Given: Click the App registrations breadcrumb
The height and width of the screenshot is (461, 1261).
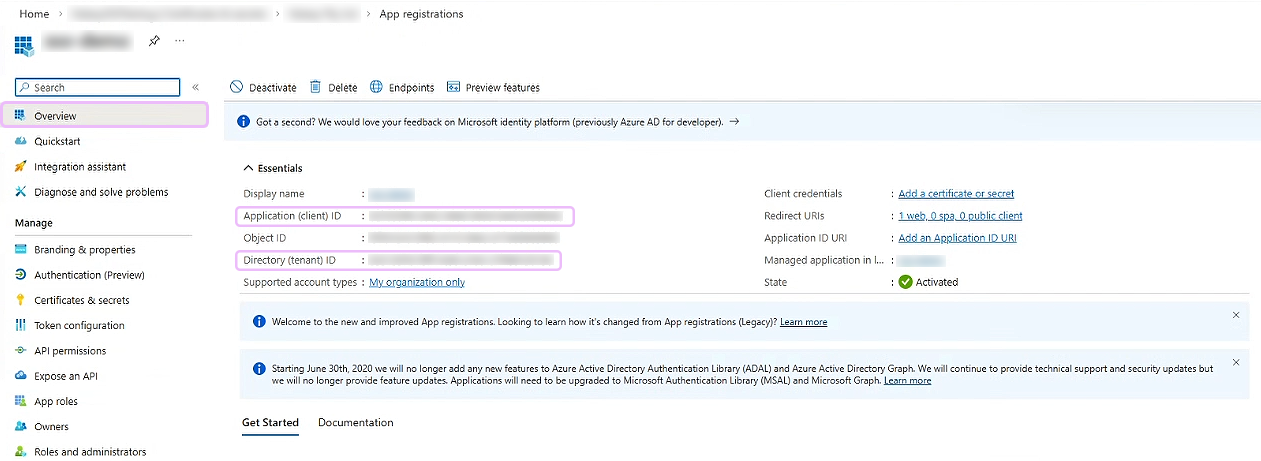Looking at the screenshot, I should click(421, 14).
